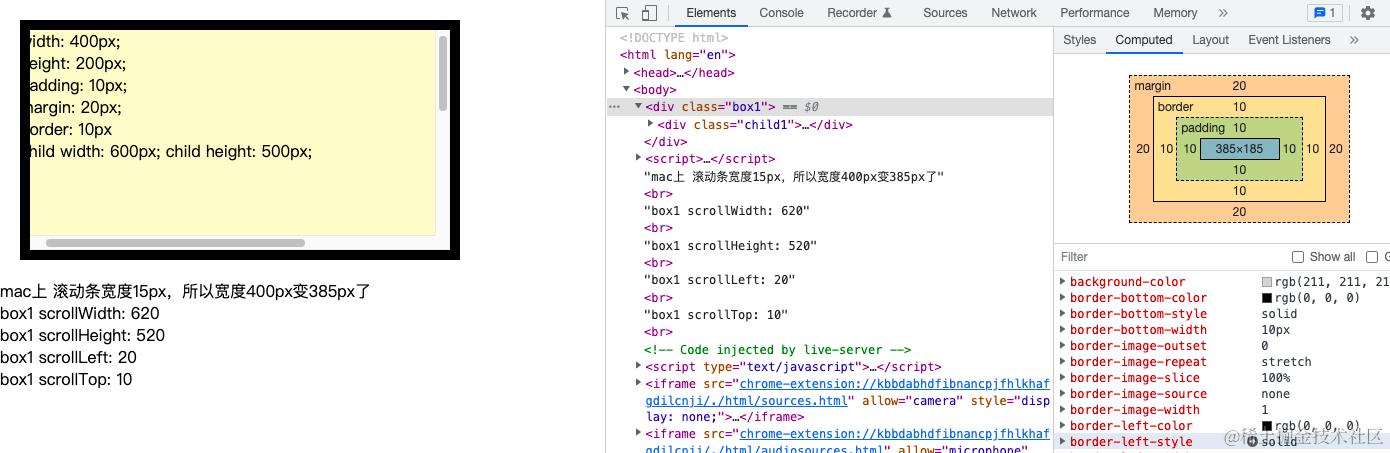Focus the computed styles Filter field
This screenshot has width=1390, height=453.
(x=1170, y=257)
